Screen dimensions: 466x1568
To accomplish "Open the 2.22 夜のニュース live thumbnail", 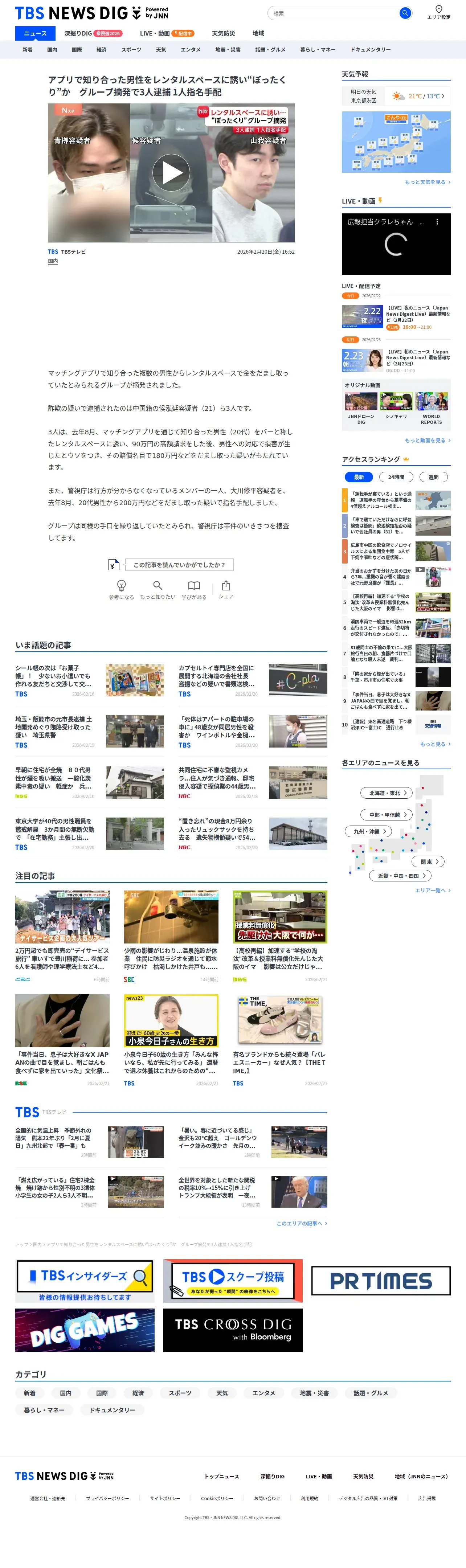I will click(x=363, y=316).
